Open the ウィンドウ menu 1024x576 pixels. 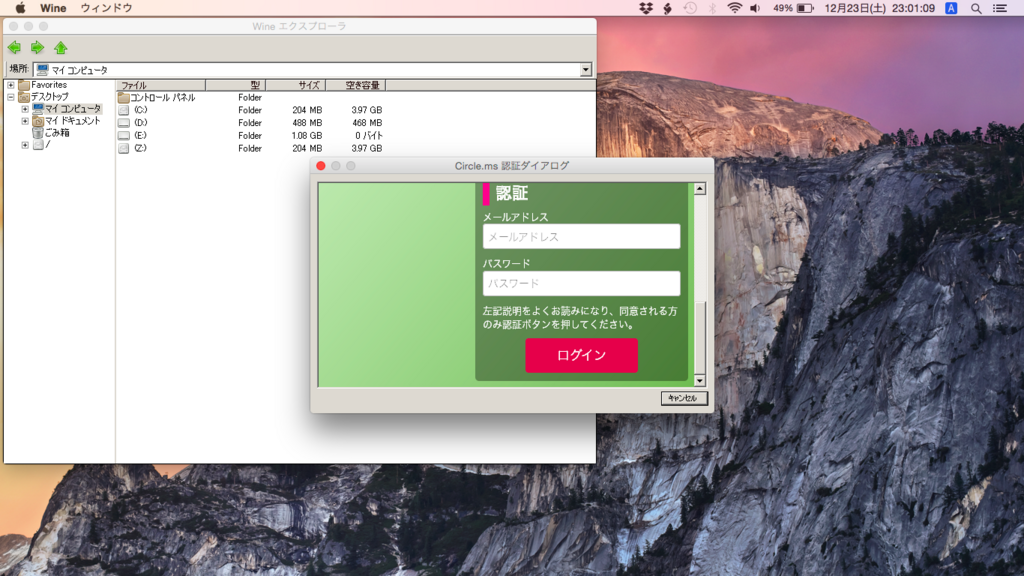106,8
